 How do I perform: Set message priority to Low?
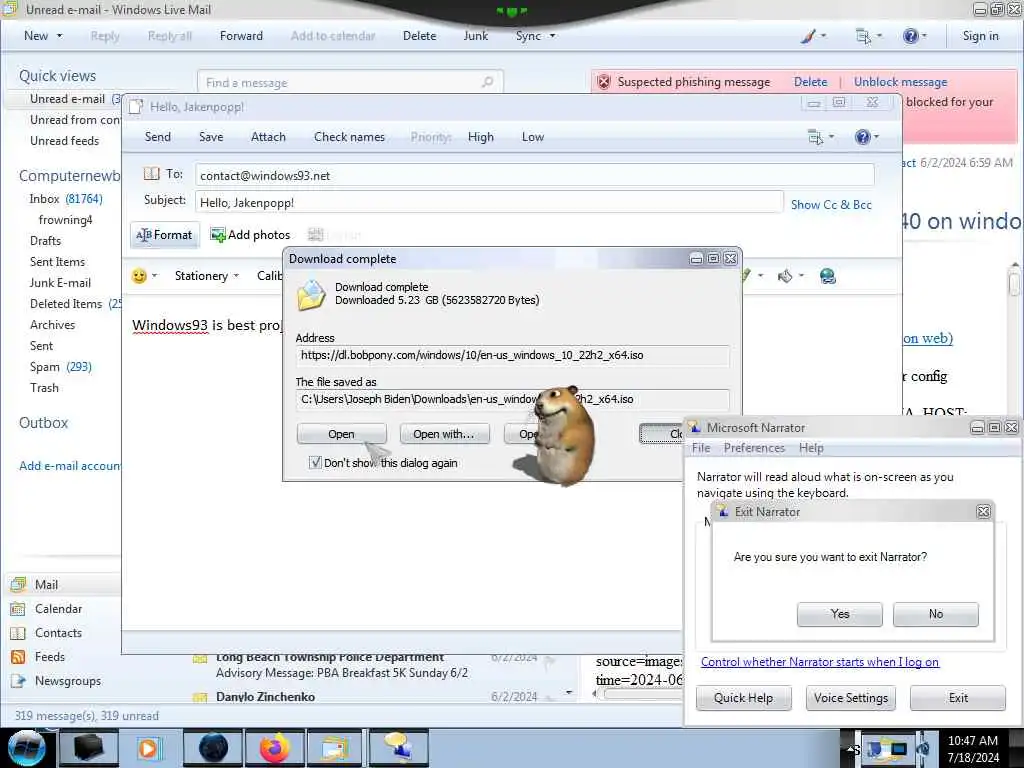click(533, 137)
